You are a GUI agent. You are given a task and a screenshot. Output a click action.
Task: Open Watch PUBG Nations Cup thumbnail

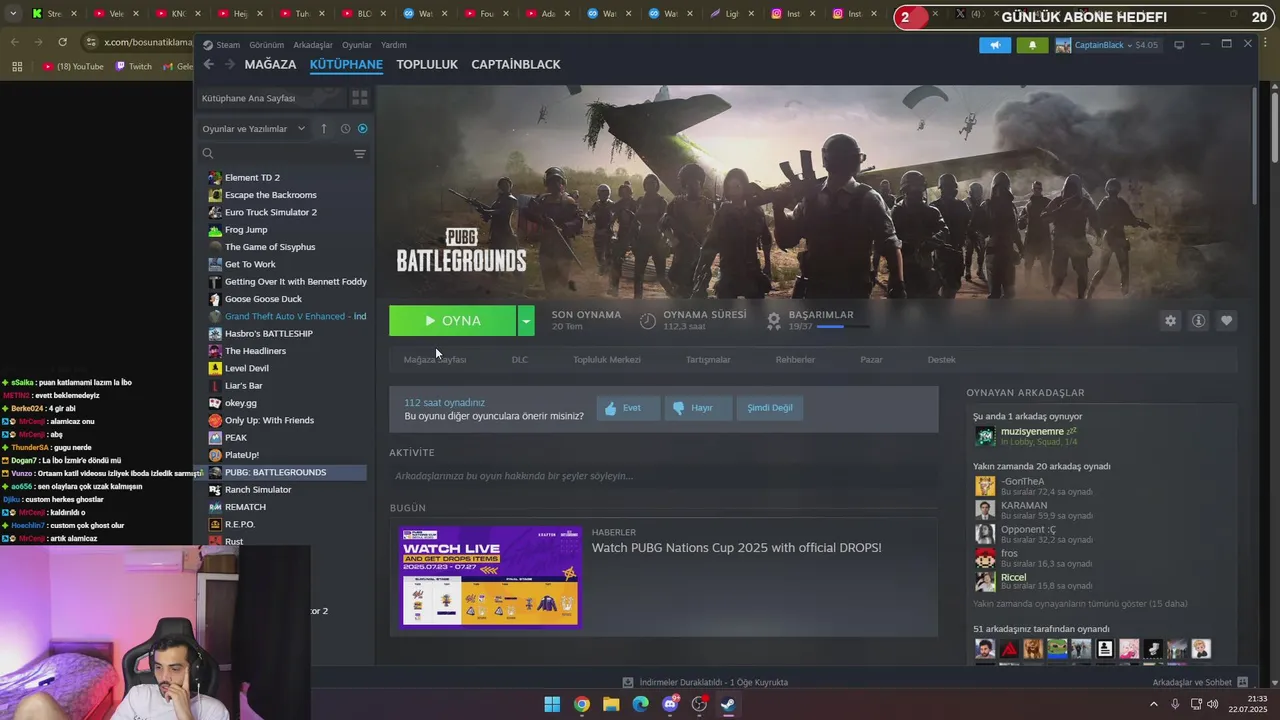point(490,577)
